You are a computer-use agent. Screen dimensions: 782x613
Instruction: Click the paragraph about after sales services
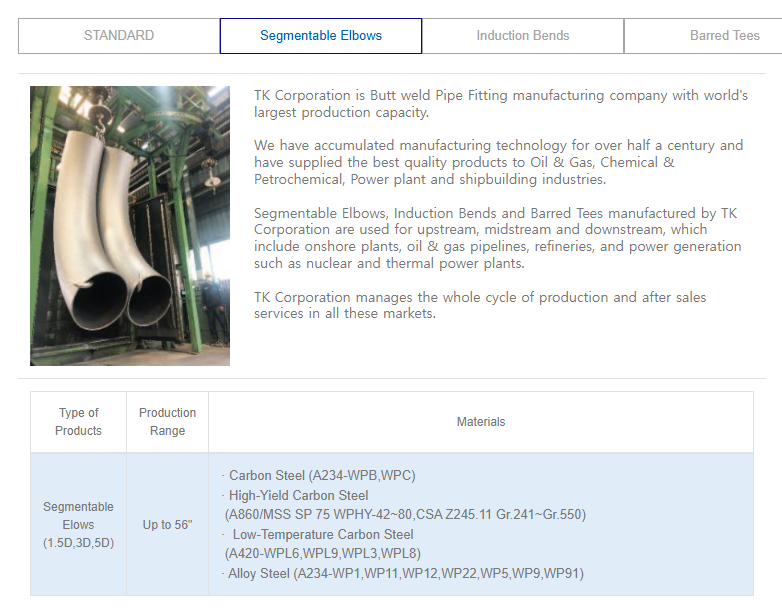click(482, 305)
